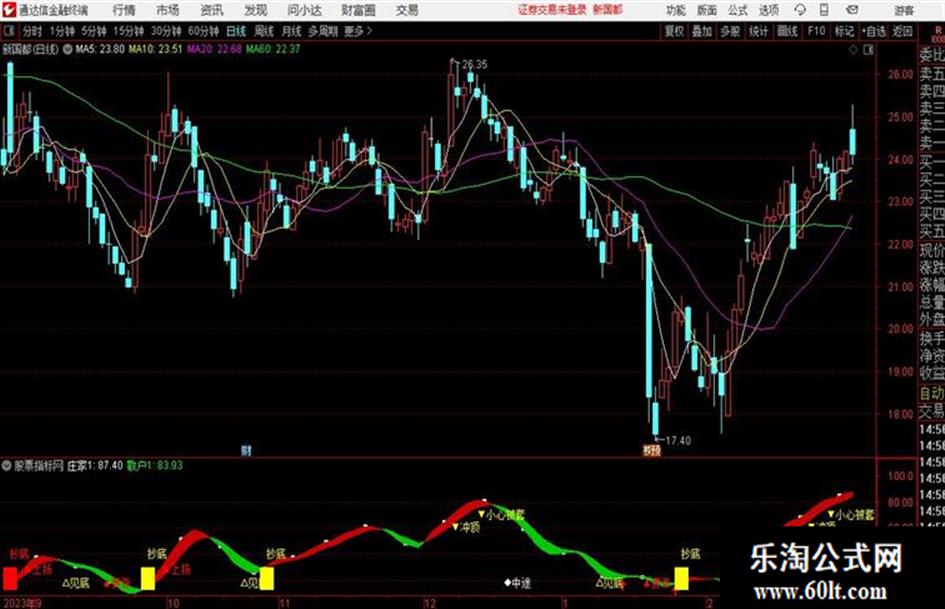
Task: Switch to the 60分钟 period tab
Action: point(203,31)
